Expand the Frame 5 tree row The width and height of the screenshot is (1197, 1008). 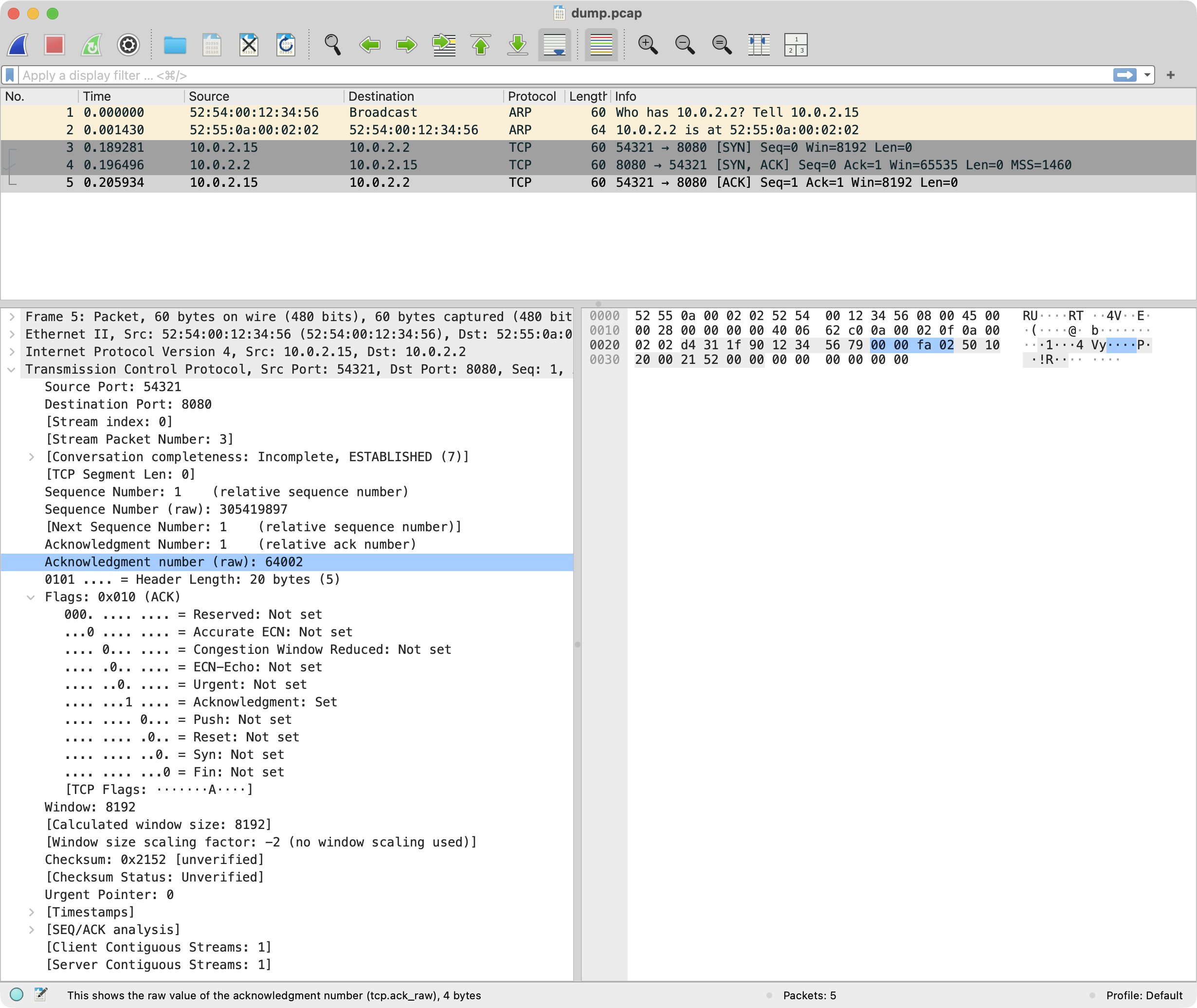[x=12, y=317]
